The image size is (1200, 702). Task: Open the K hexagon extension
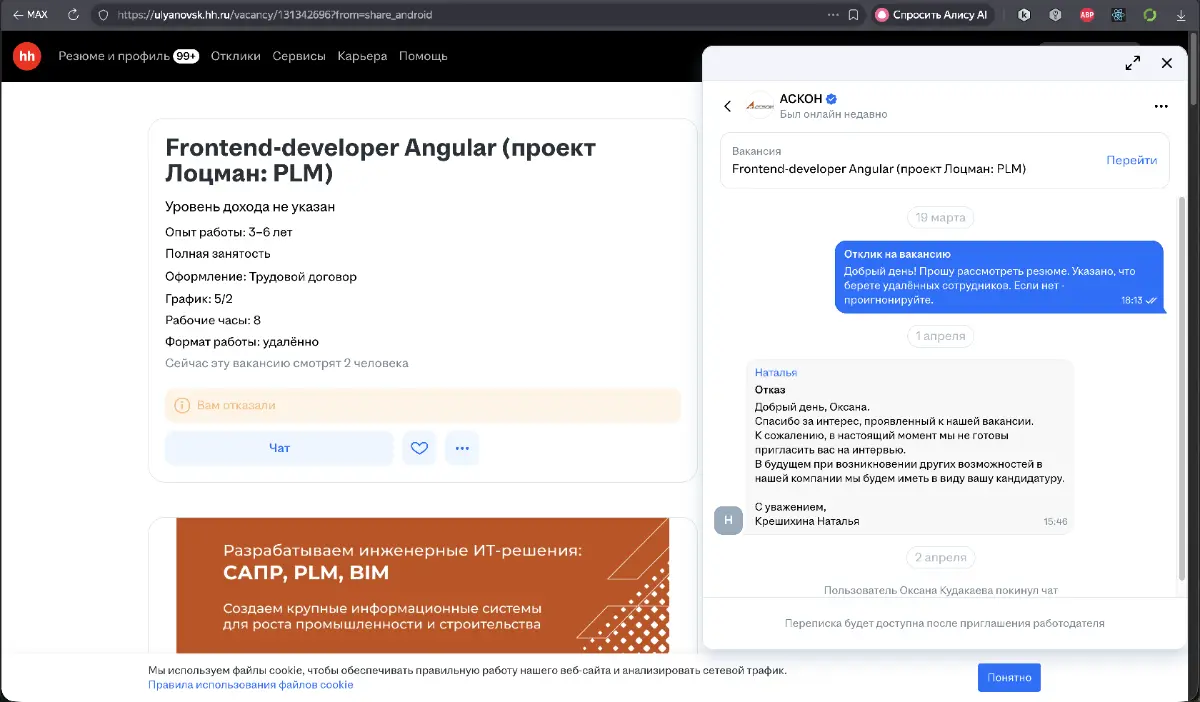coord(1024,15)
